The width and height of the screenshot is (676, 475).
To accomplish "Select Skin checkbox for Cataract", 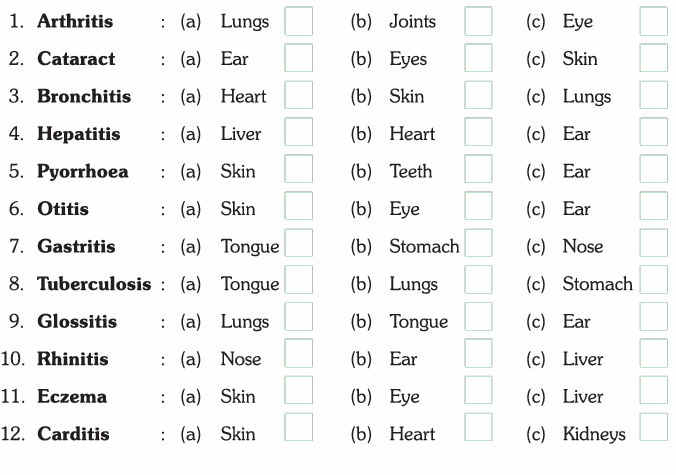I will click(x=653, y=58).
